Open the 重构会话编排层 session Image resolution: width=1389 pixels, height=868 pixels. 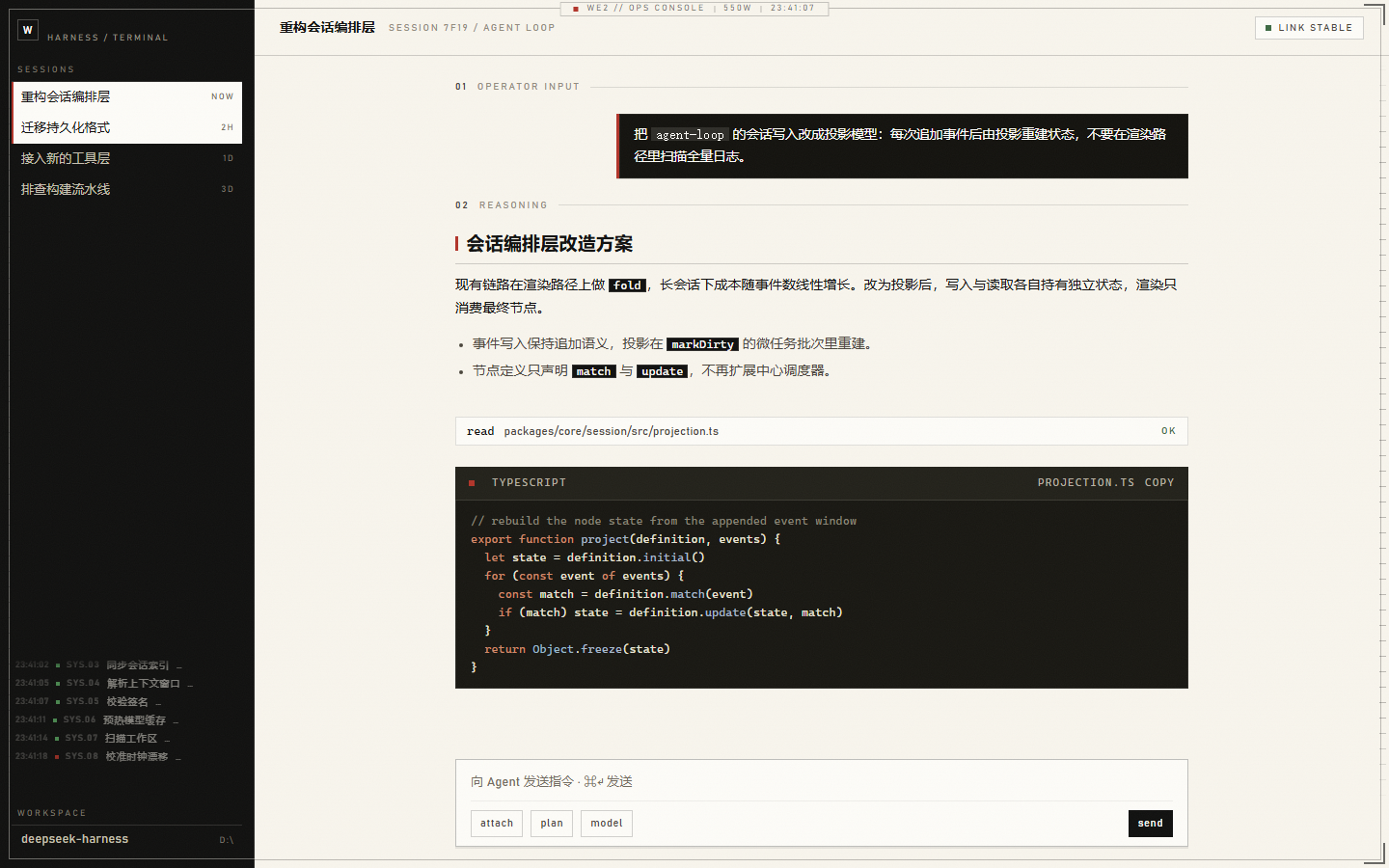point(126,96)
